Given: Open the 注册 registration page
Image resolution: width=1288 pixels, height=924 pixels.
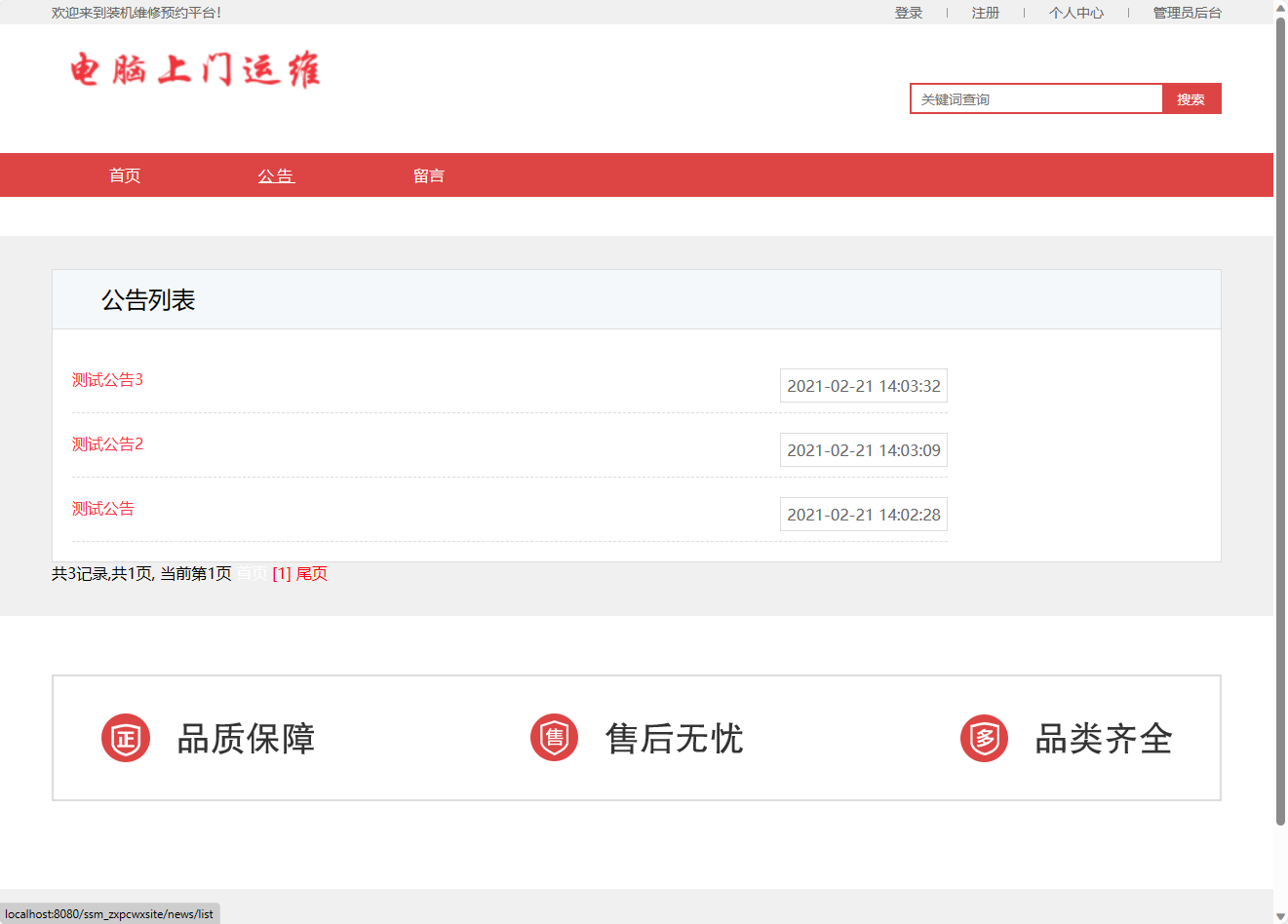Looking at the screenshot, I should [x=985, y=13].
